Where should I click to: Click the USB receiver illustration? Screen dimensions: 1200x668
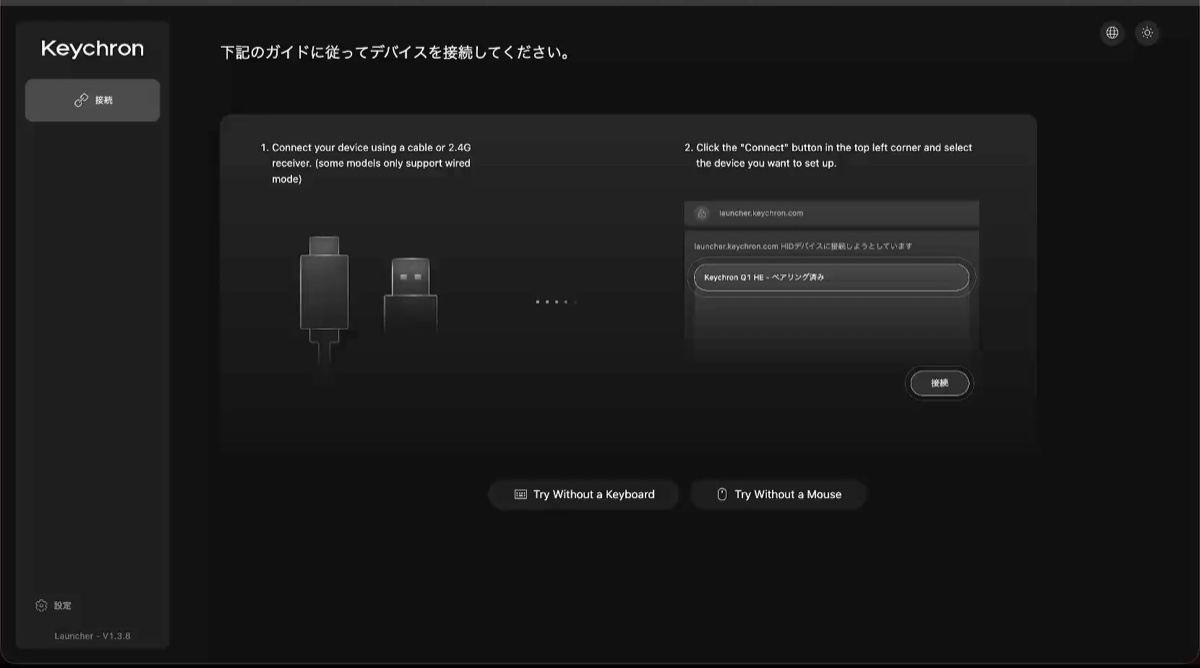(410, 297)
